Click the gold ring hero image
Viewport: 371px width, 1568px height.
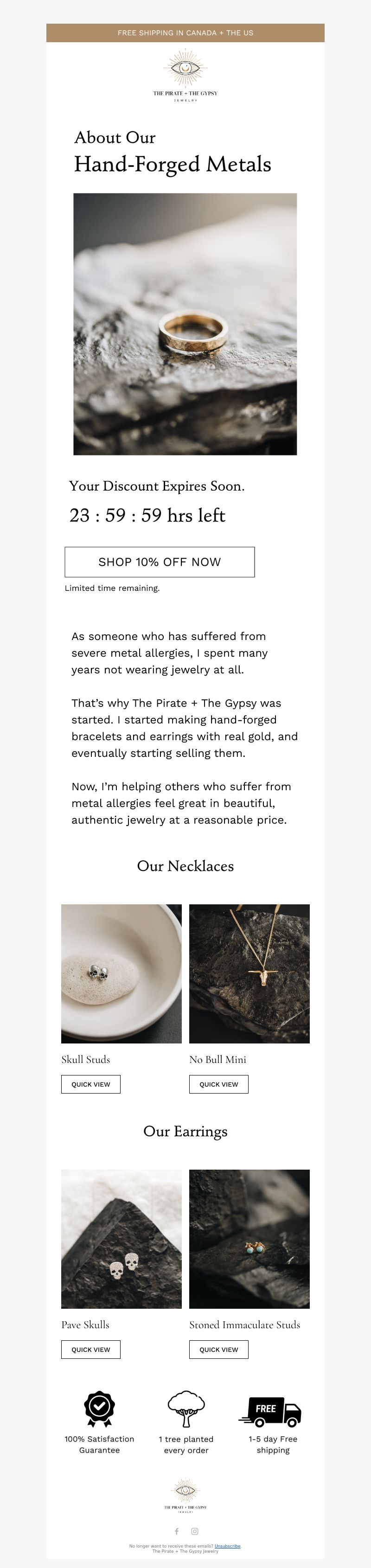pos(185,324)
